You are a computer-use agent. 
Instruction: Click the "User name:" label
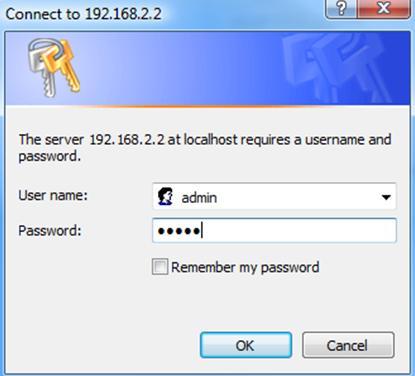click(x=53, y=195)
